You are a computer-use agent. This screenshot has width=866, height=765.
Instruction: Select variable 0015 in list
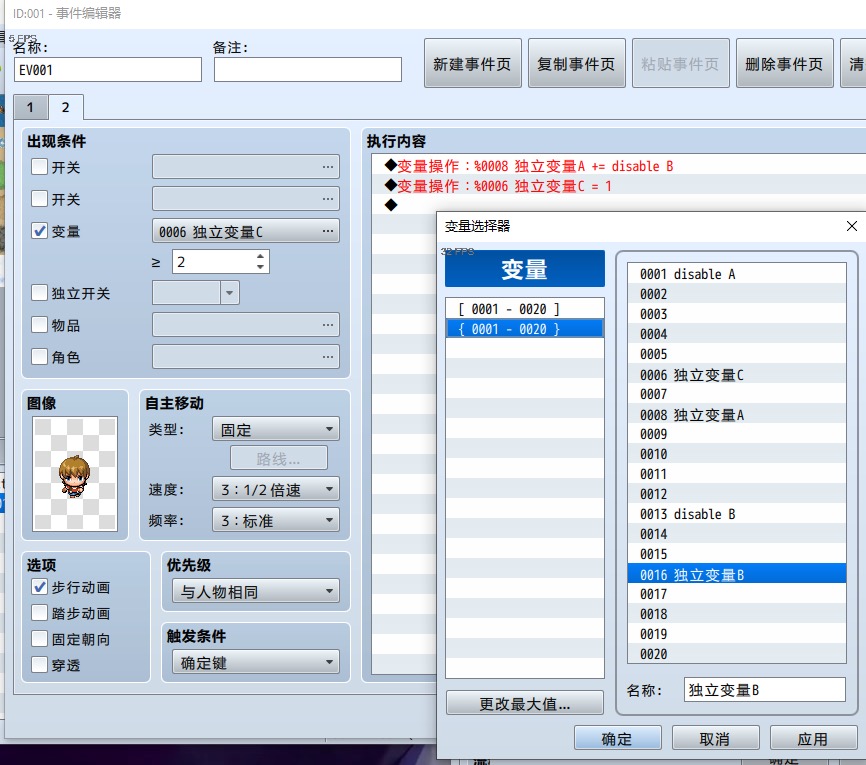click(737, 554)
